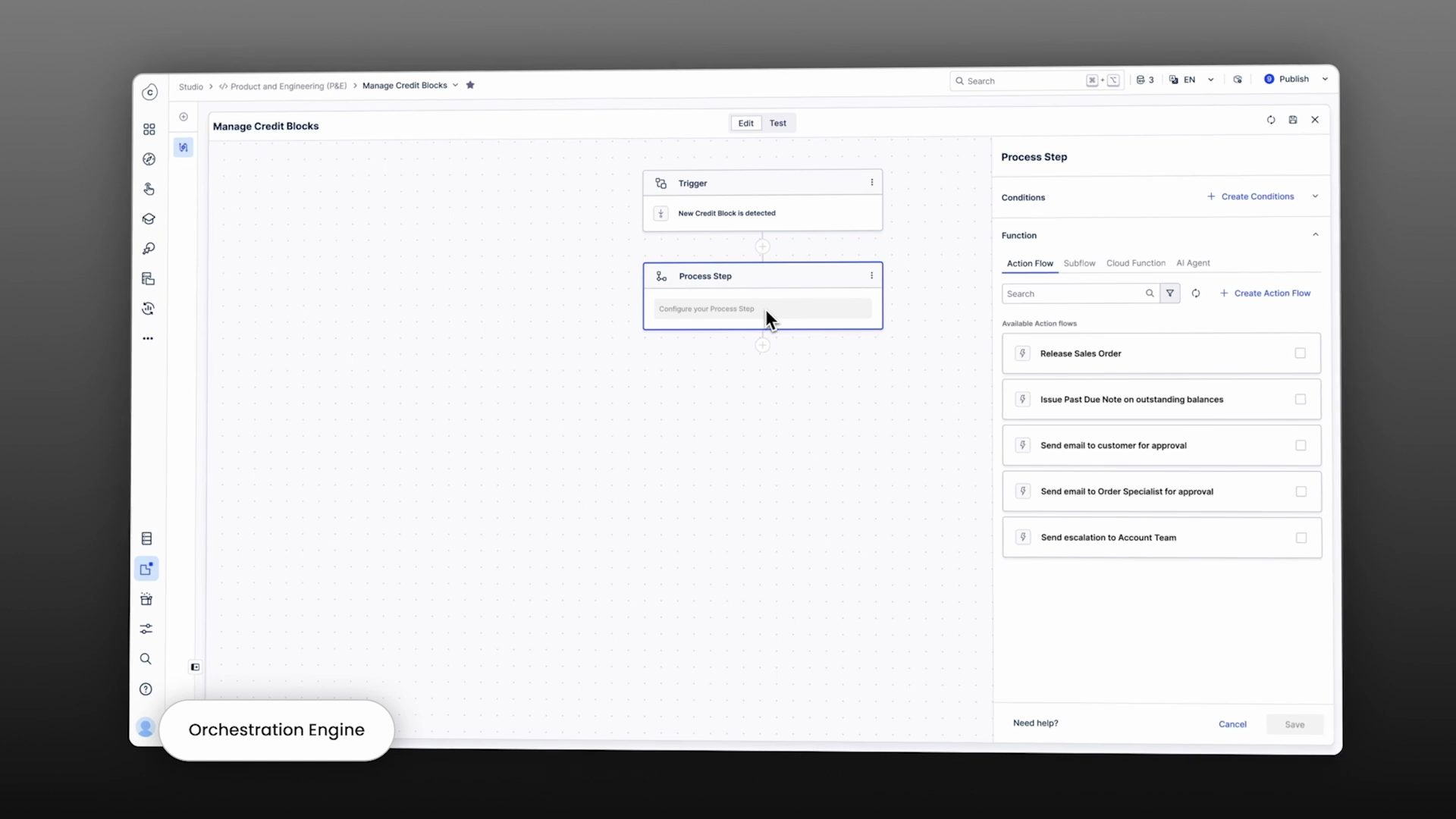Click the star favorite icon in breadcrumb
This screenshot has width=1456, height=819.
click(470, 85)
